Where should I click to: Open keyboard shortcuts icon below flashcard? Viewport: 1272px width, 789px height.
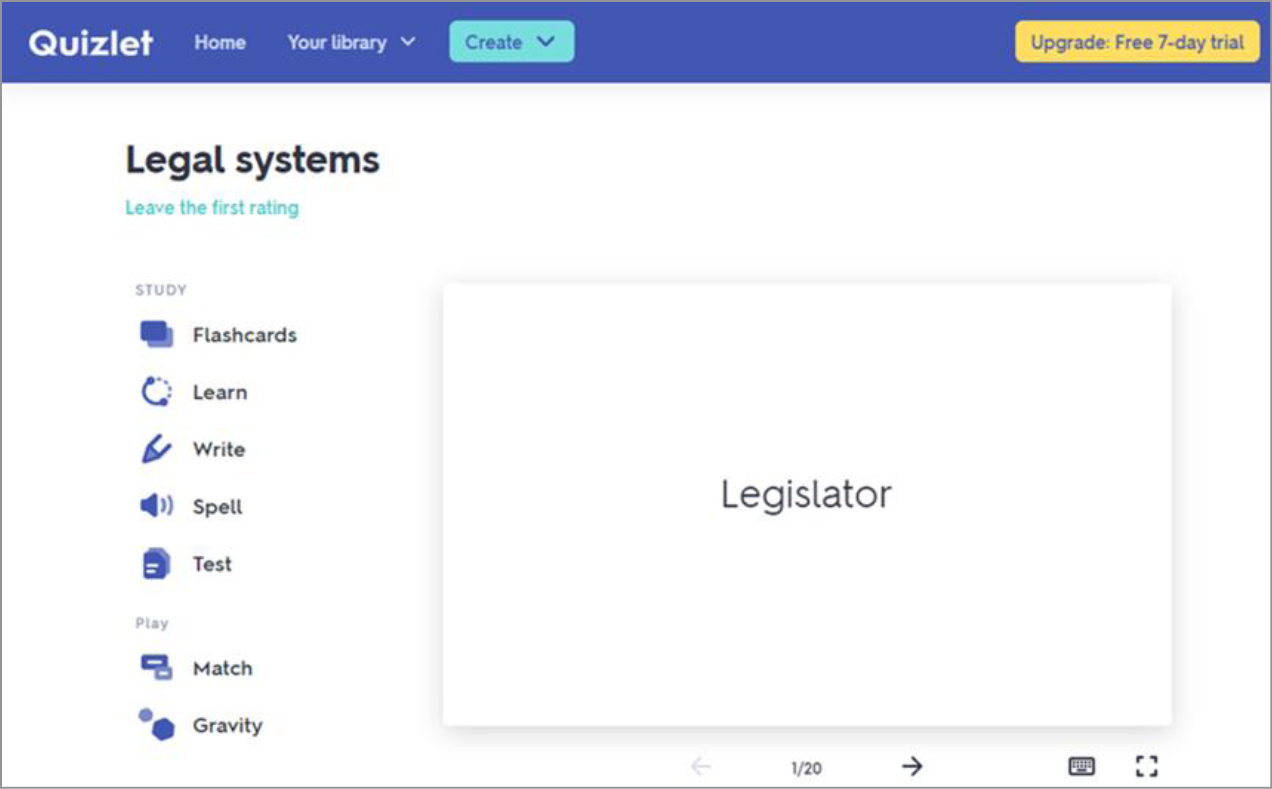1081,766
